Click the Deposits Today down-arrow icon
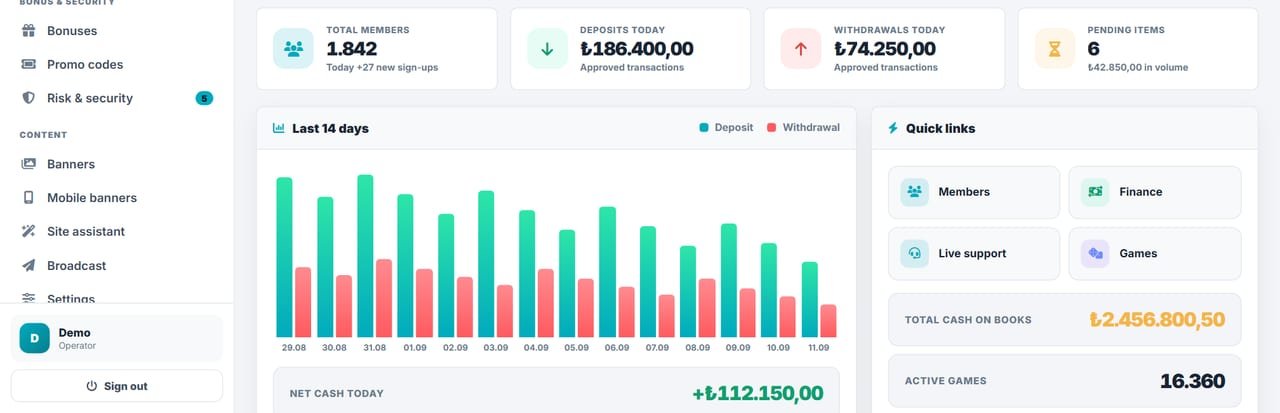 coord(547,48)
